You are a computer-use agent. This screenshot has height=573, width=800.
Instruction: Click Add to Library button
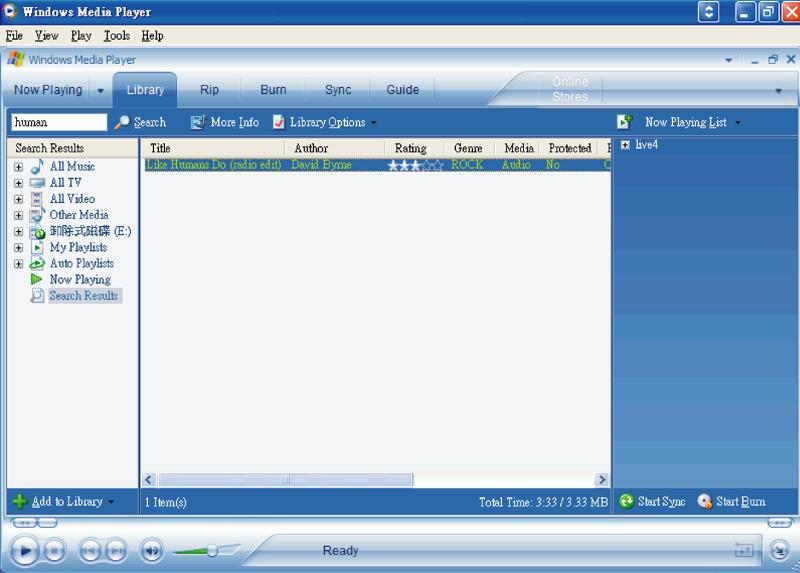coord(64,502)
